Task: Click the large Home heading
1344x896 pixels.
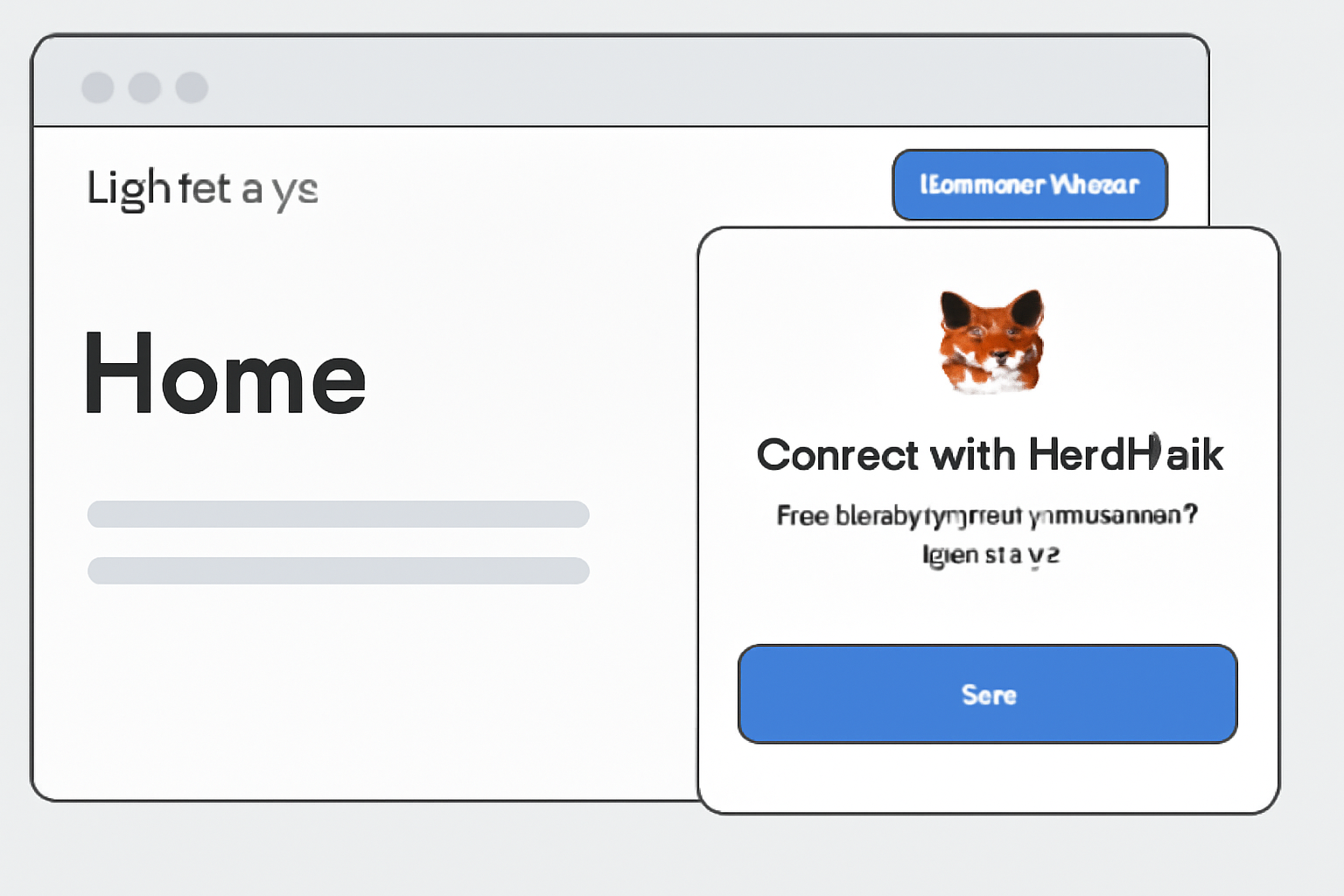Action: tap(225, 374)
